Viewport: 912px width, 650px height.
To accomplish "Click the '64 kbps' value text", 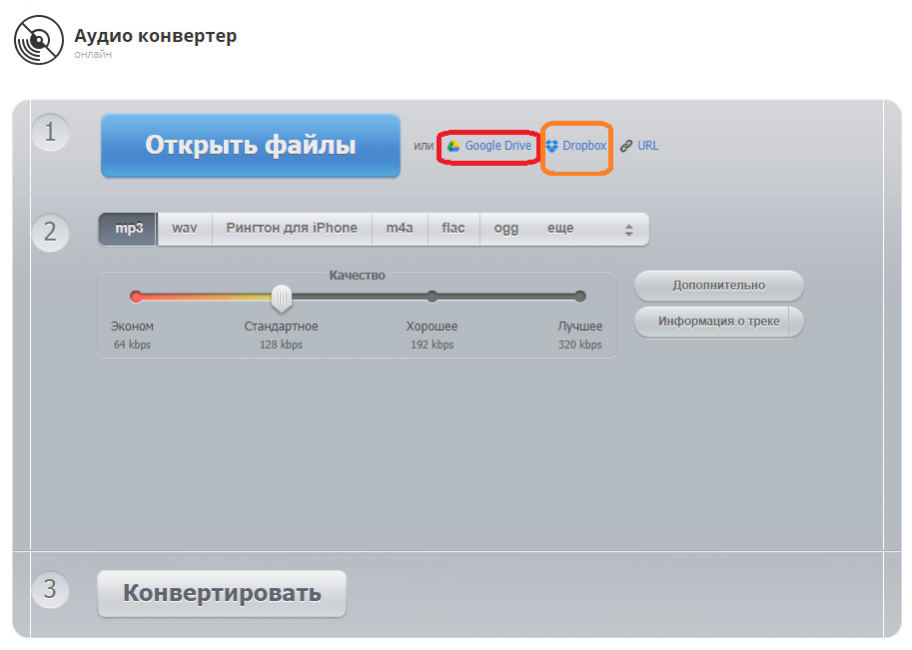I will pyautogui.click(x=132, y=345).
